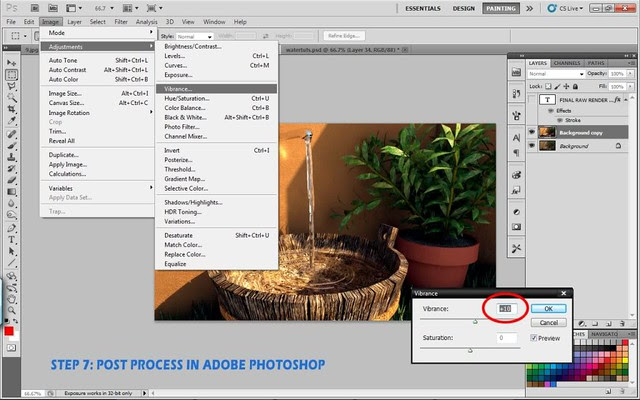Open the Opacity slider arrow
The height and width of the screenshot is (400, 640).
[630, 74]
